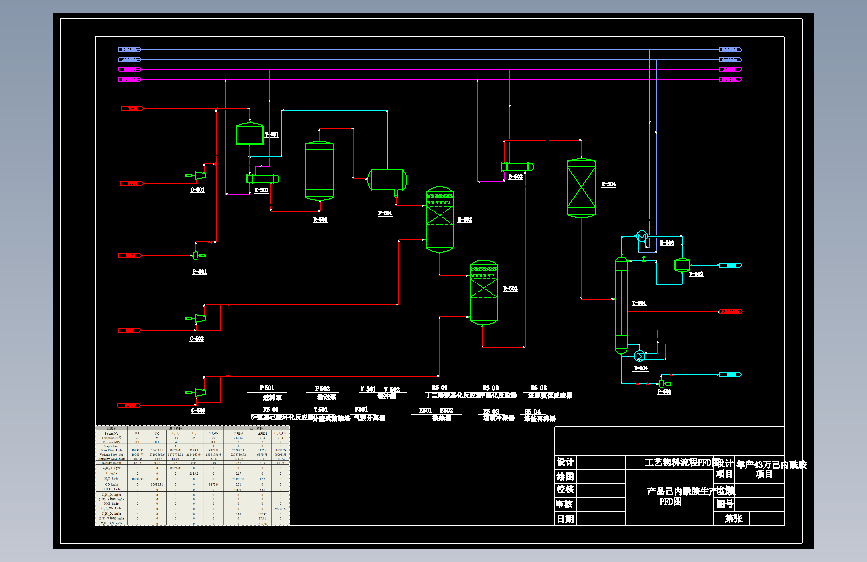The image size is (867, 562).
Task: Select the tall narrow distillation column
Action: [621, 305]
